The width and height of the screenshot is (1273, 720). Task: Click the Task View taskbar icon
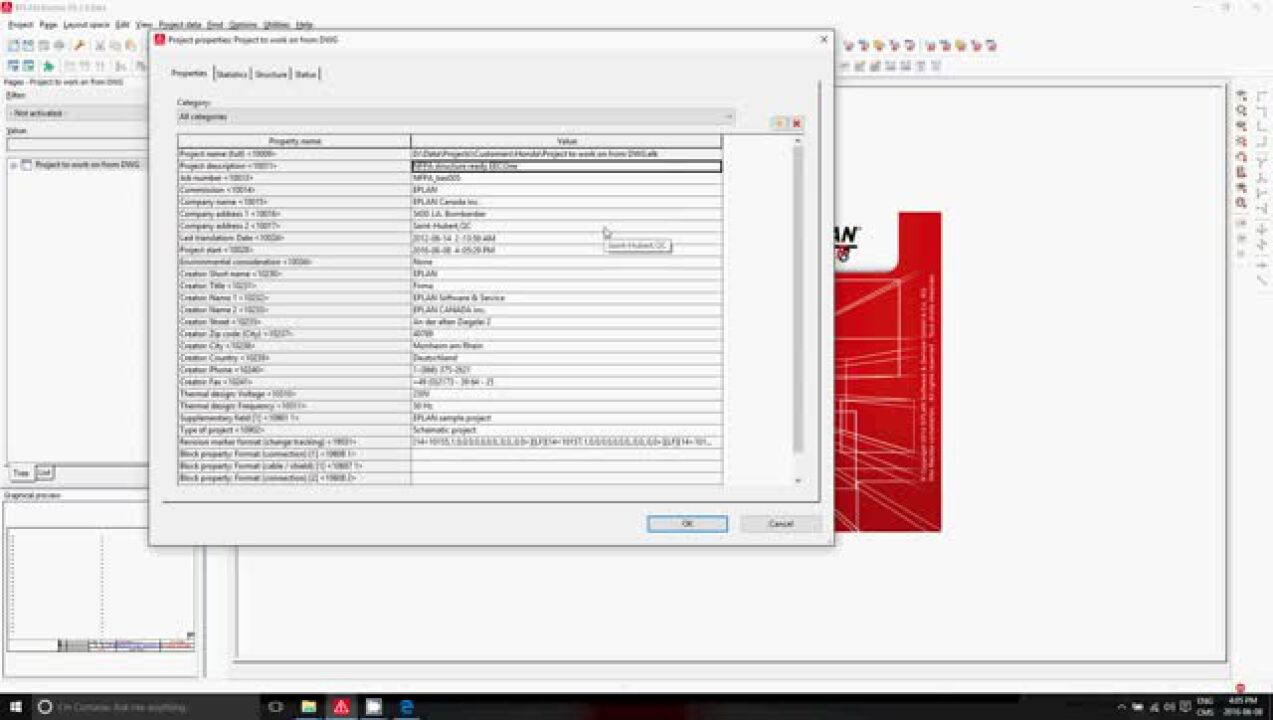pos(276,707)
